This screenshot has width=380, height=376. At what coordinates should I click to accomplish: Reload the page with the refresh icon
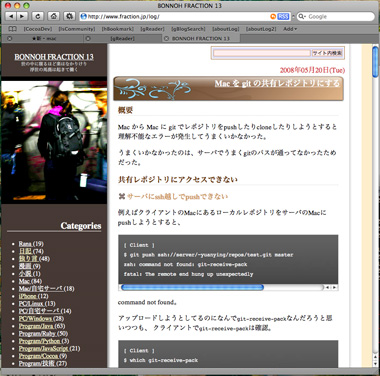pos(38,16)
